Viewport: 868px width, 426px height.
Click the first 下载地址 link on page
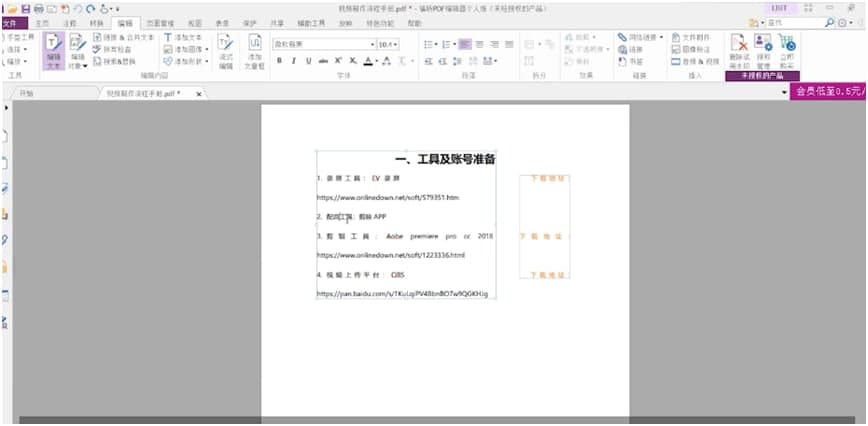[x=546, y=178]
